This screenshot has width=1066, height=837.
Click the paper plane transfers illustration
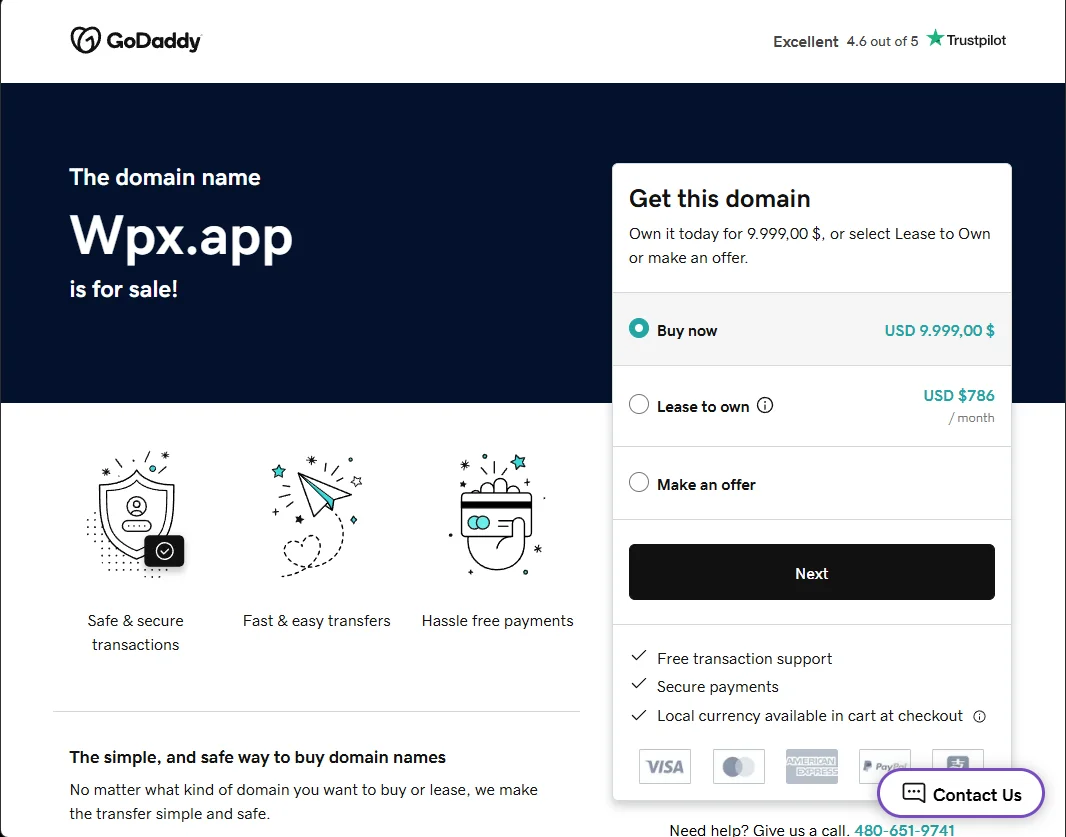pos(317,516)
